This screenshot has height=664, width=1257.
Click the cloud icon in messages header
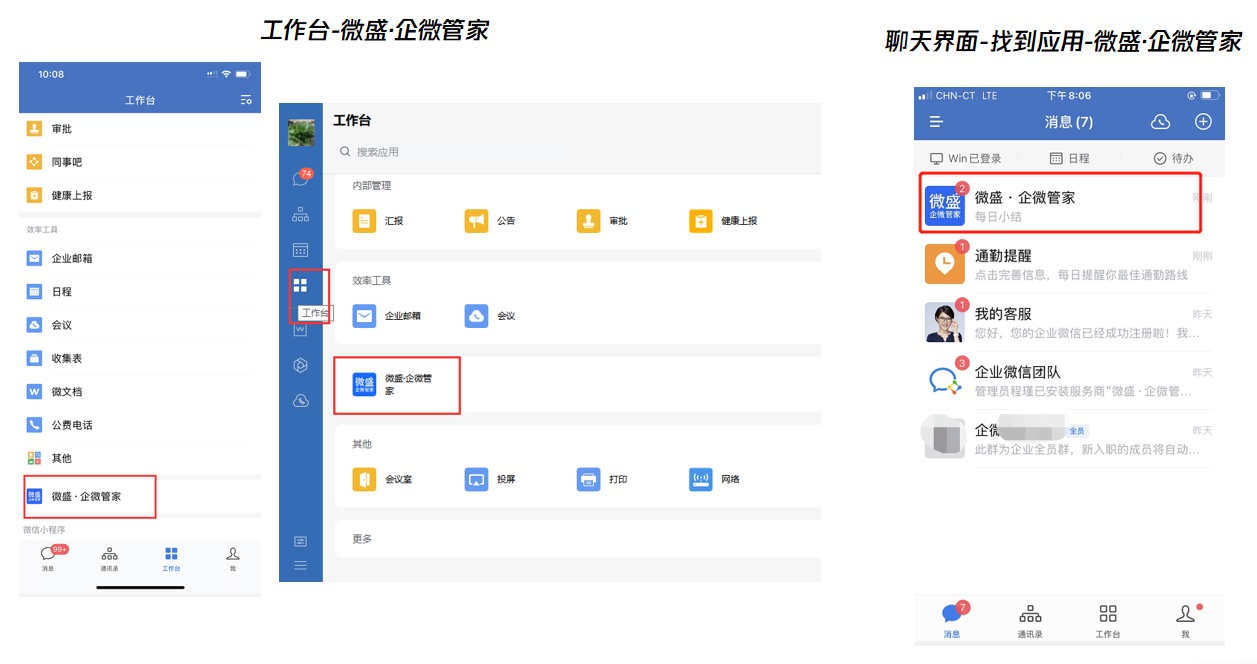(x=1160, y=122)
